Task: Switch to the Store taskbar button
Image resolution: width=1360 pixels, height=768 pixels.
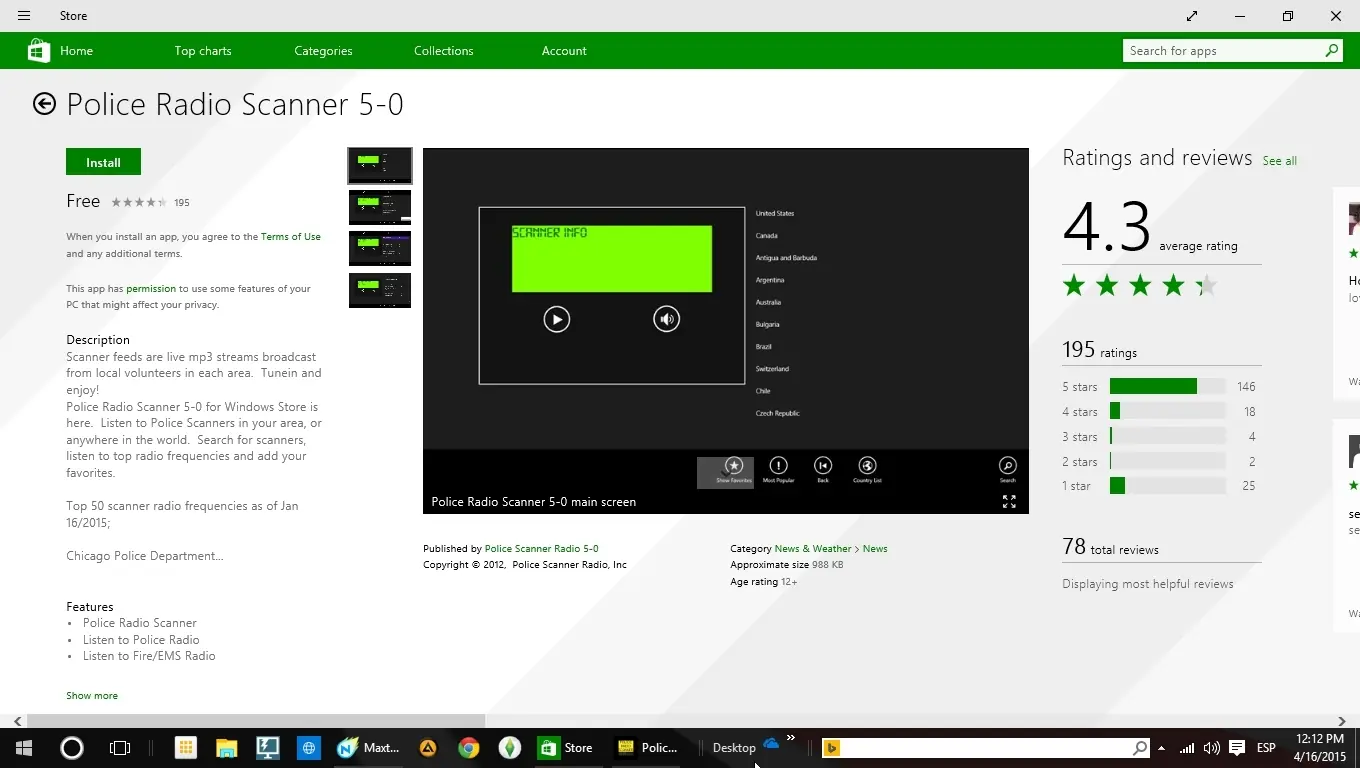Action: [567, 748]
